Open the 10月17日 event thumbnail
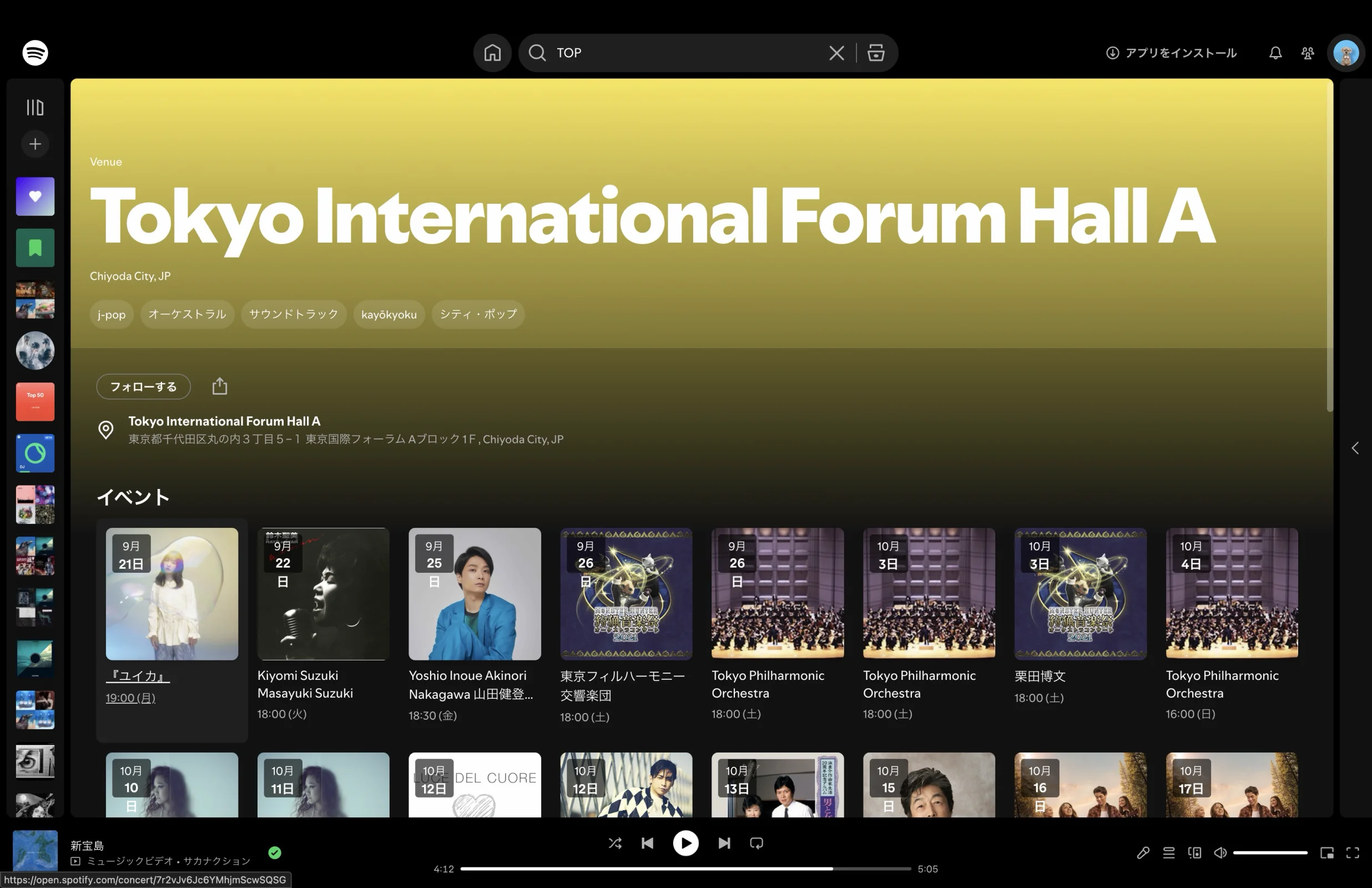This screenshot has height=888, width=1372. point(1232,785)
